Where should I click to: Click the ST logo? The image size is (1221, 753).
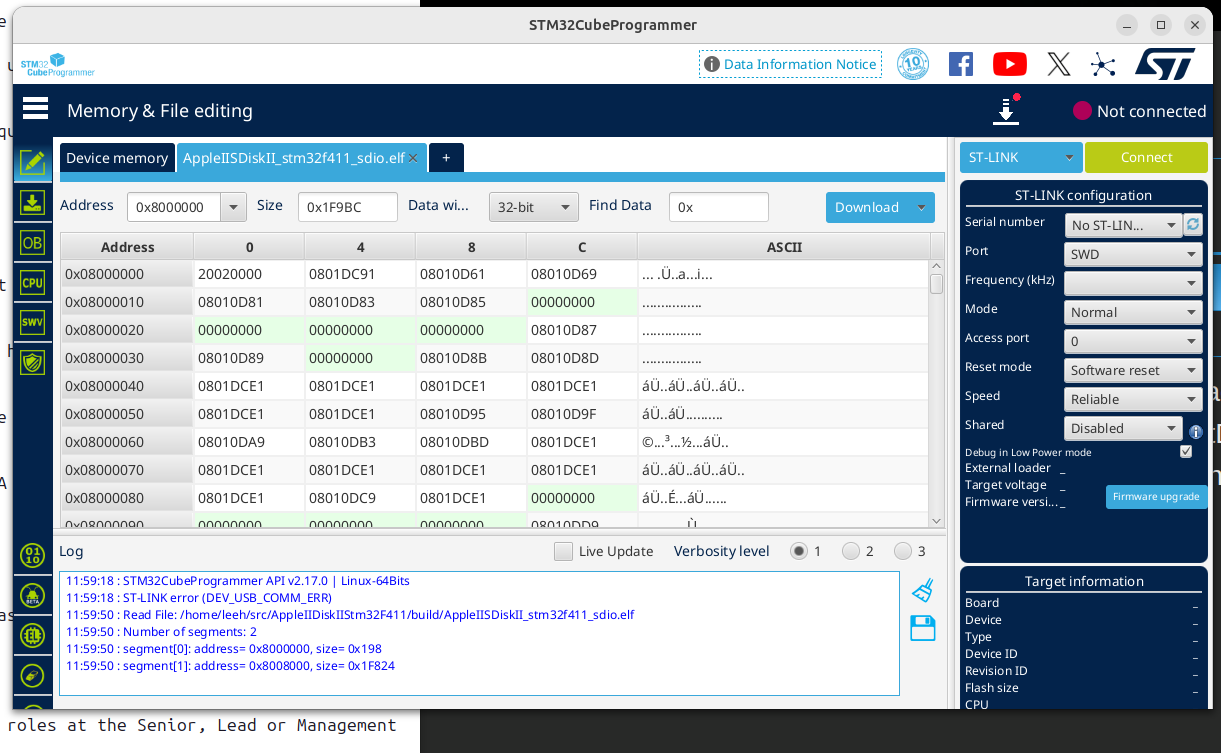click(x=1164, y=64)
